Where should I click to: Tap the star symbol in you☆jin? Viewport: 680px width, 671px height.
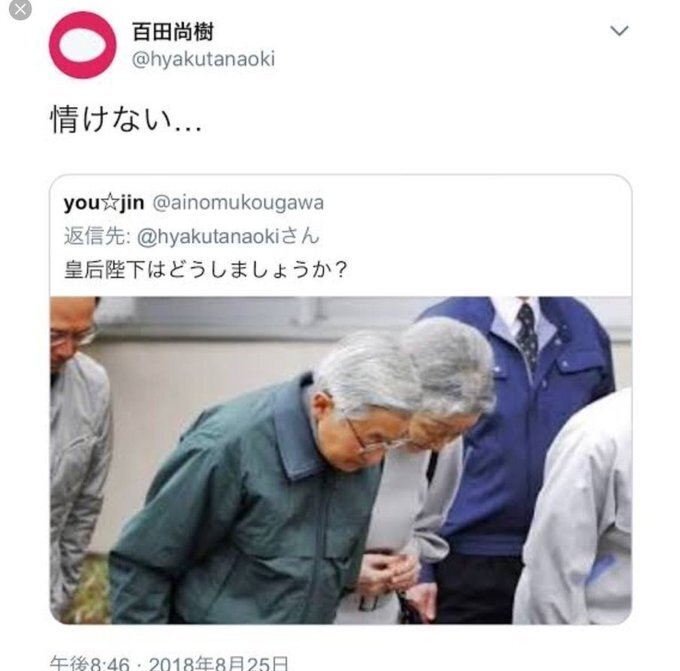pos(110,203)
